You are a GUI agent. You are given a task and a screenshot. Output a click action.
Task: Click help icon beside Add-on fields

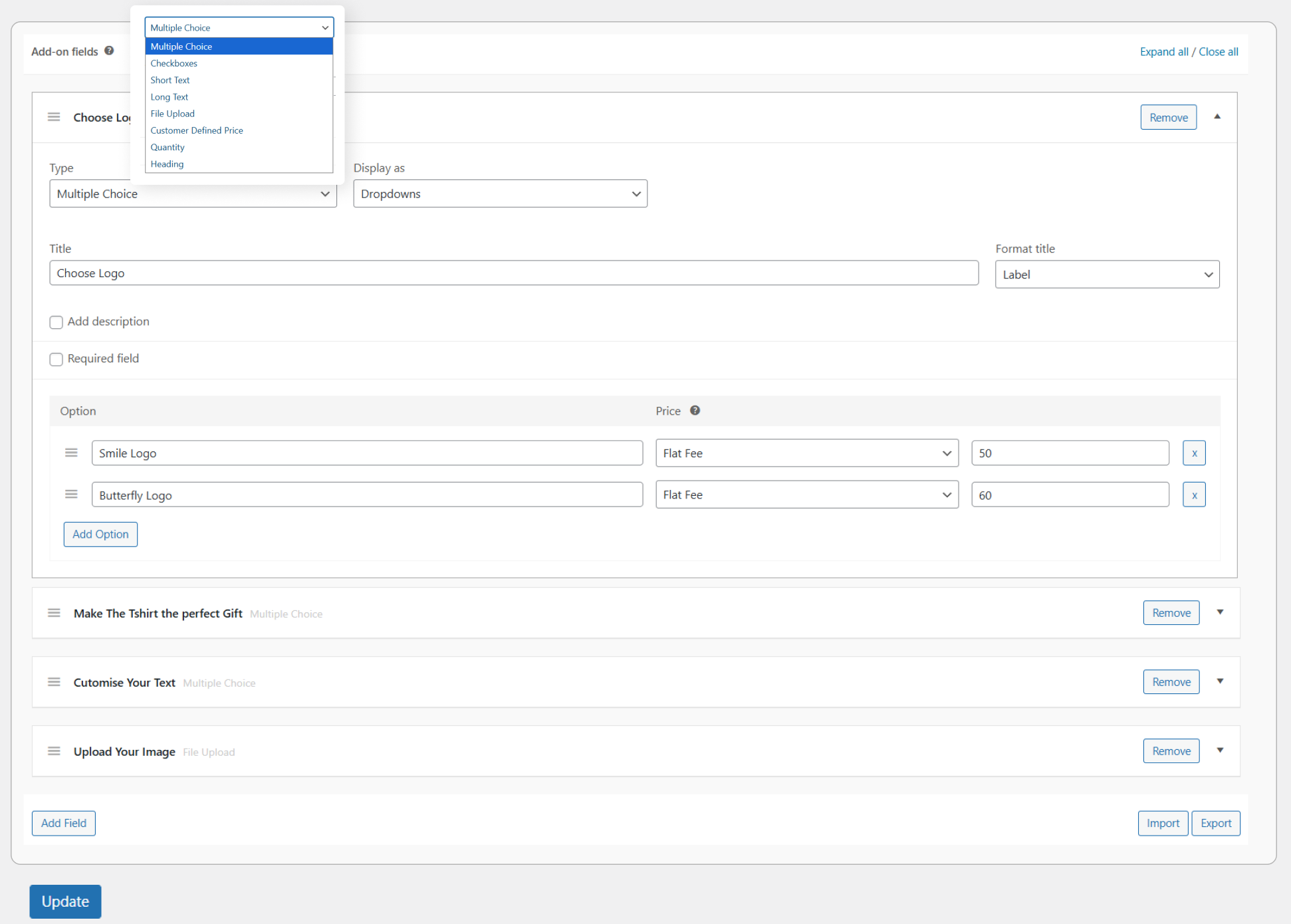109,51
